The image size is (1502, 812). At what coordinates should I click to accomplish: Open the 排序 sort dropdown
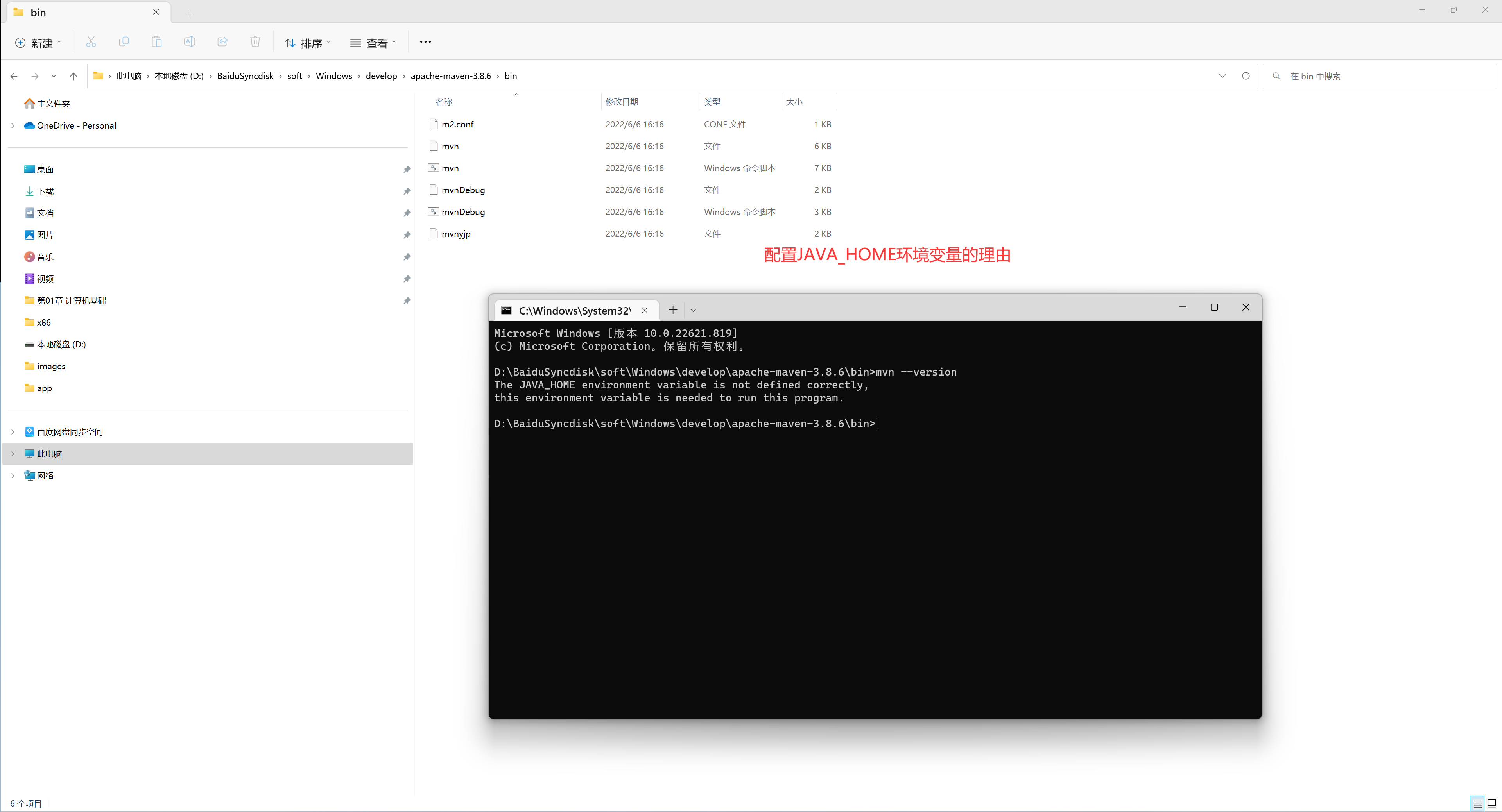click(308, 43)
